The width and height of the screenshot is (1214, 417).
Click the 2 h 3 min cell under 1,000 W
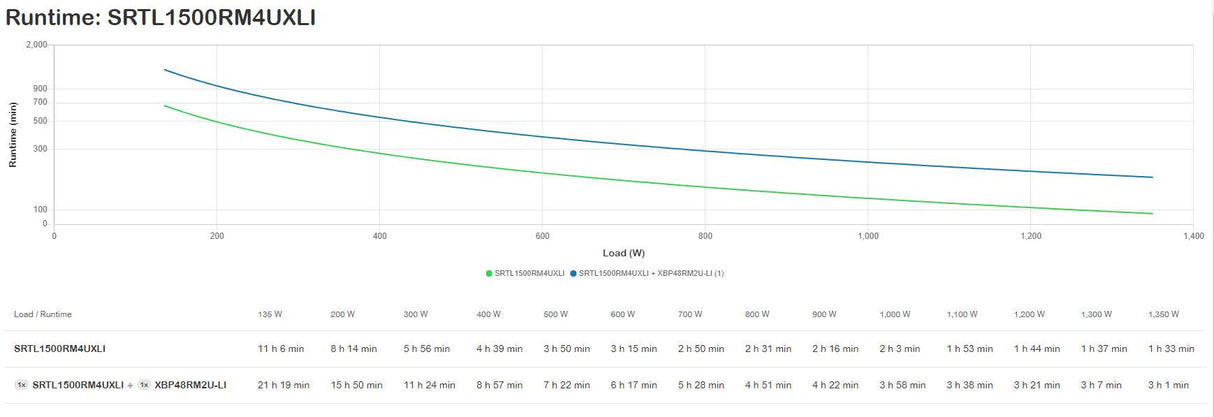click(x=901, y=349)
